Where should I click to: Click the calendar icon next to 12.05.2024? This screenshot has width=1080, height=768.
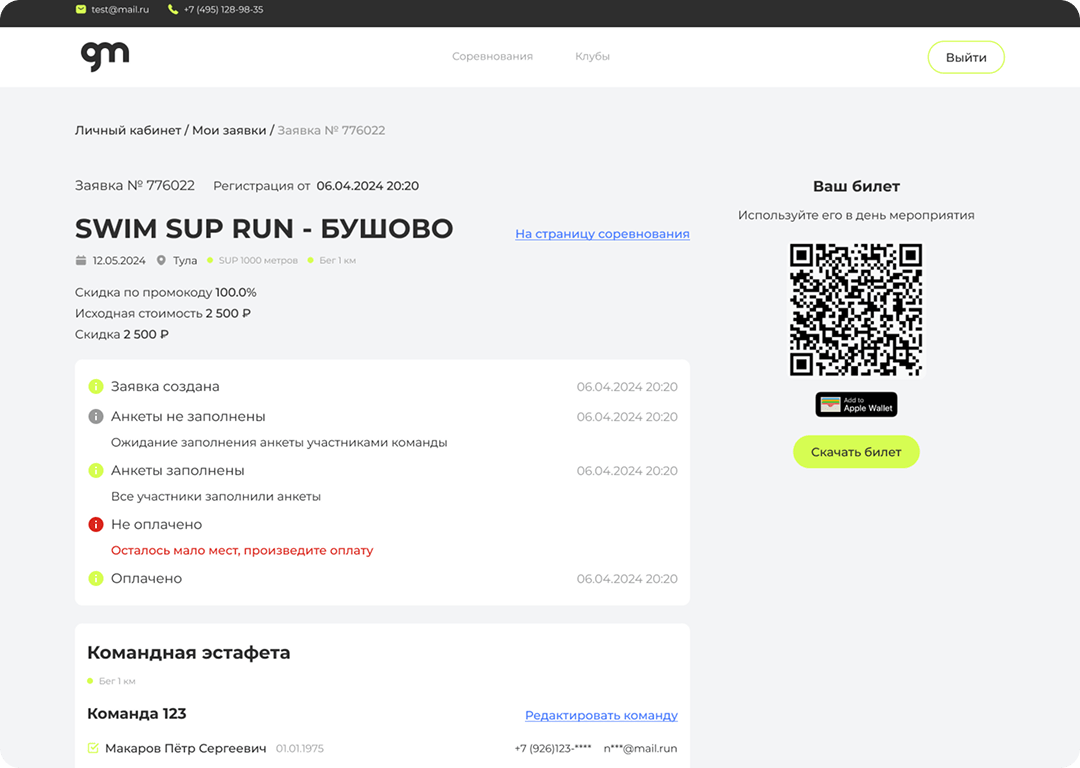pyautogui.click(x=81, y=261)
